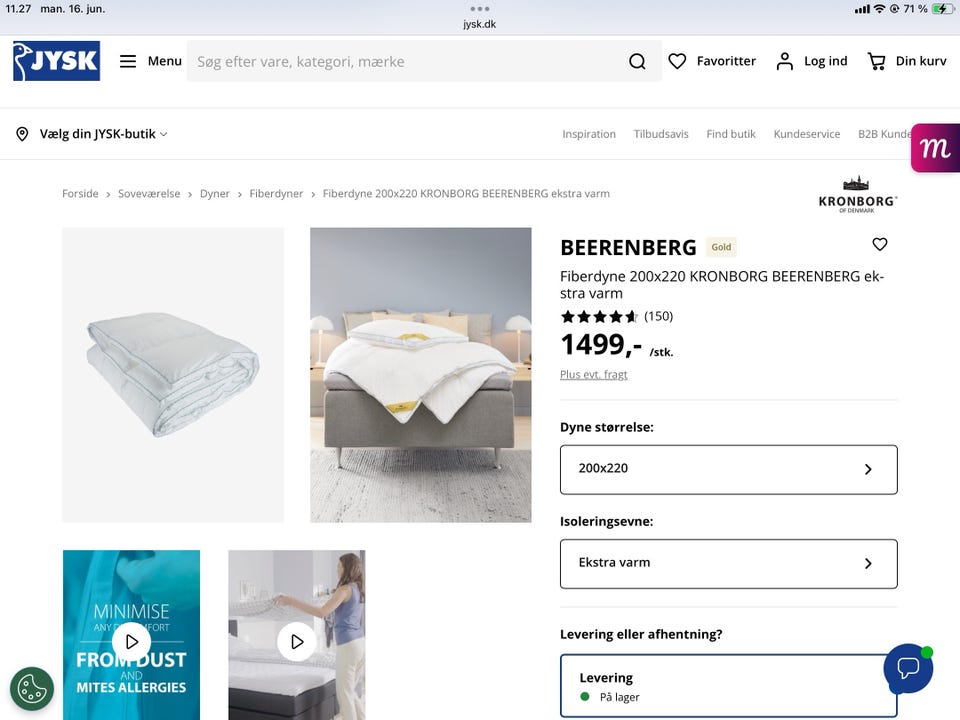This screenshot has height=720, width=960.
Task: Open the Ekstra varm isoleringsevne selector
Action: [x=728, y=563]
